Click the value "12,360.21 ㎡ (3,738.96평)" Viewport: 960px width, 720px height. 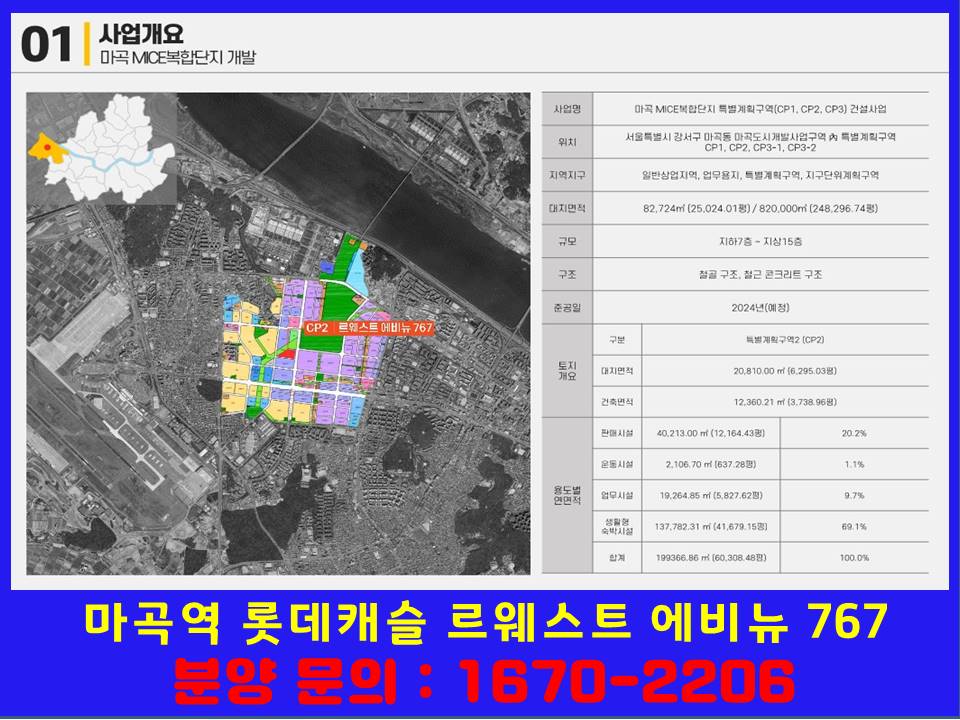click(x=785, y=402)
